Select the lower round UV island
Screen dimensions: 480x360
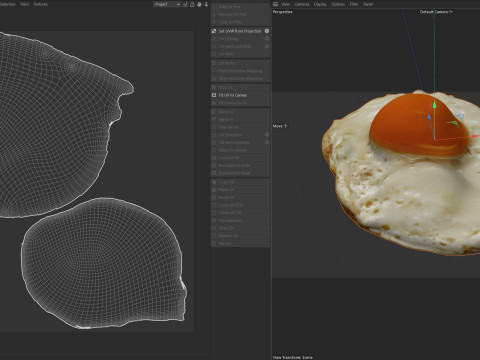(x=103, y=263)
